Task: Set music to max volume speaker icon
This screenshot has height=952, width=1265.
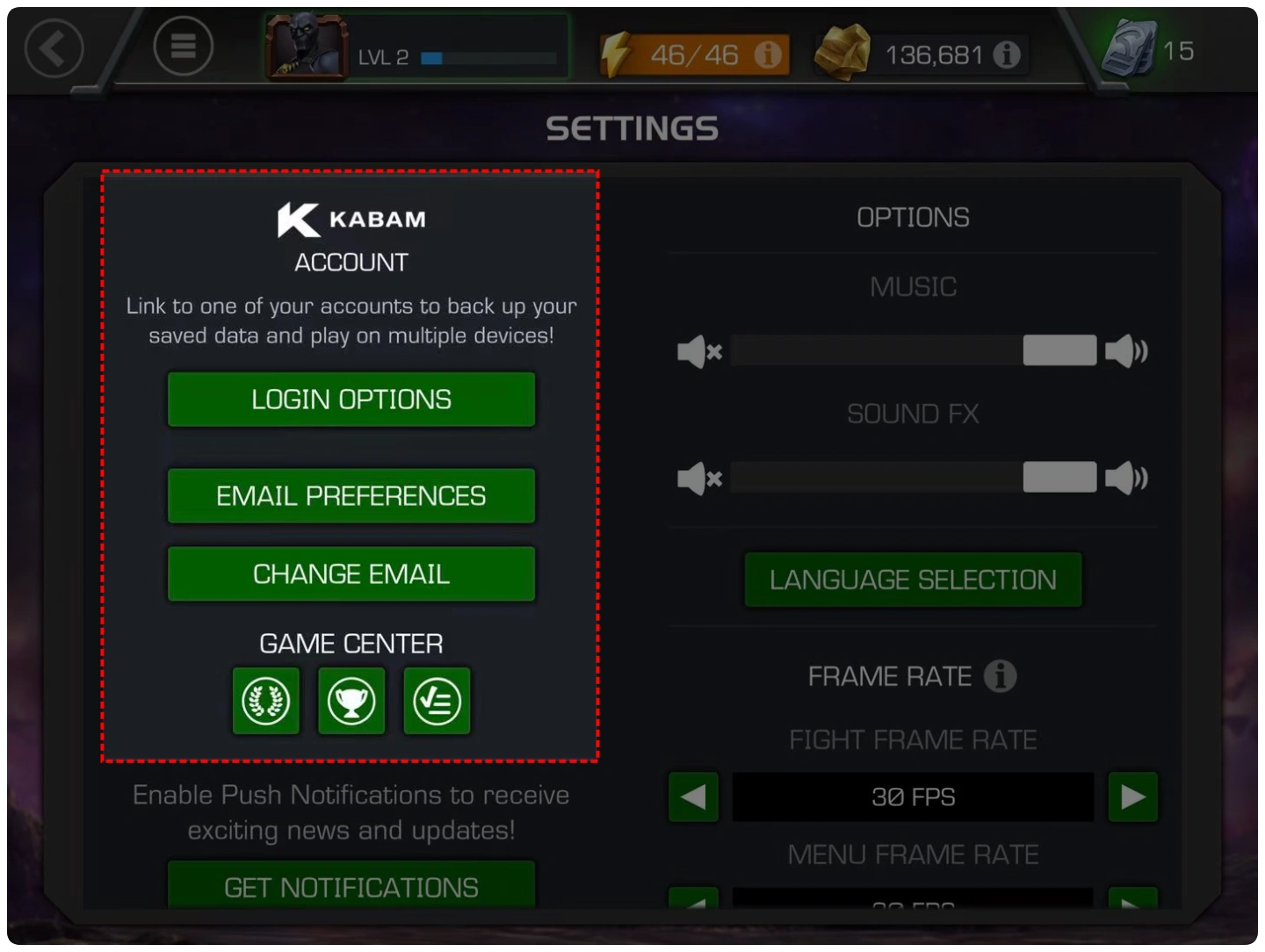Action: click(1126, 351)
